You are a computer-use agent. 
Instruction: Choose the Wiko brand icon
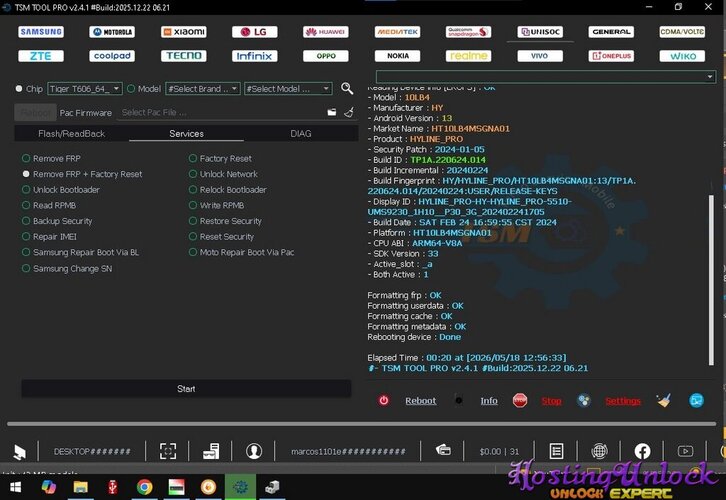click(682, 56)
